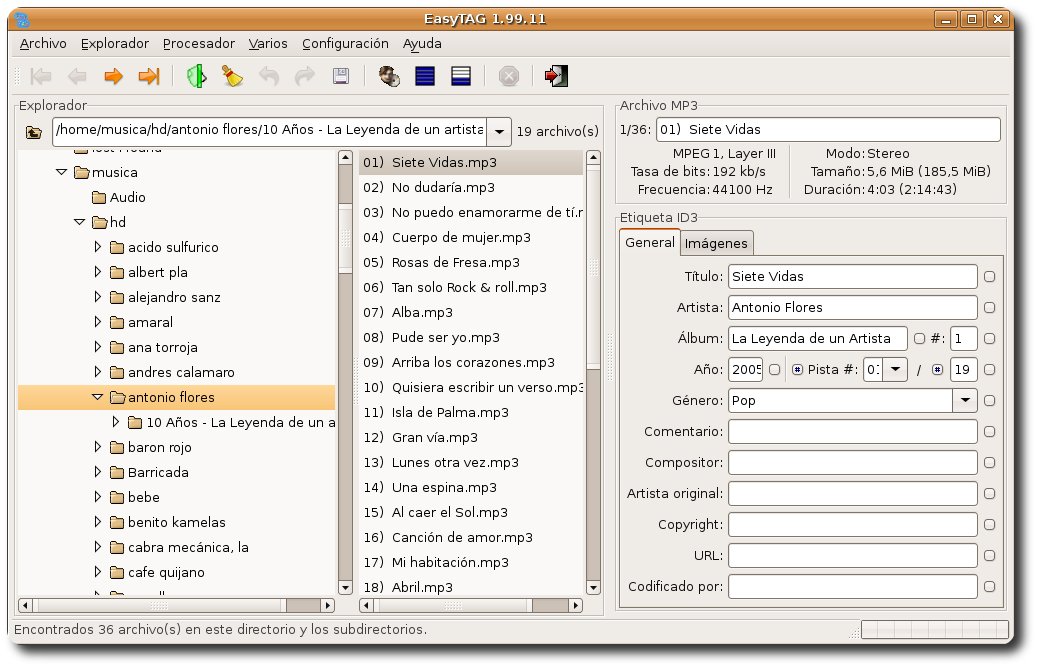This screenshot has width=1038, height=668.
Task: Select the amaral folder in tree
Action: click(150, 322)
